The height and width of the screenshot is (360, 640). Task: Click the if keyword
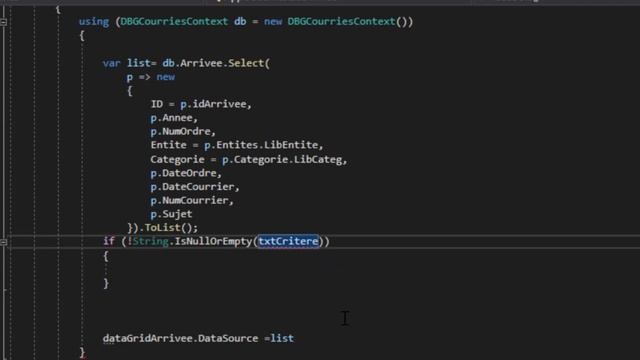109,241
